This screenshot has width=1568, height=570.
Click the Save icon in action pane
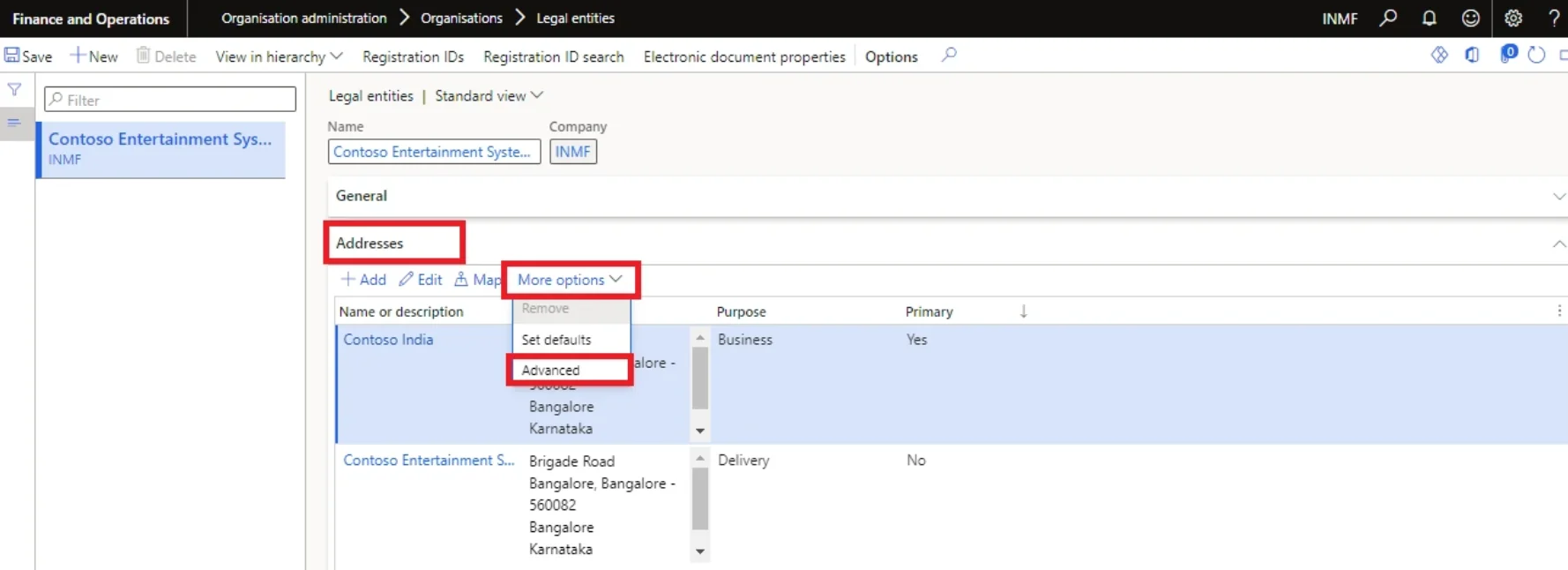(x=12, y=56)
